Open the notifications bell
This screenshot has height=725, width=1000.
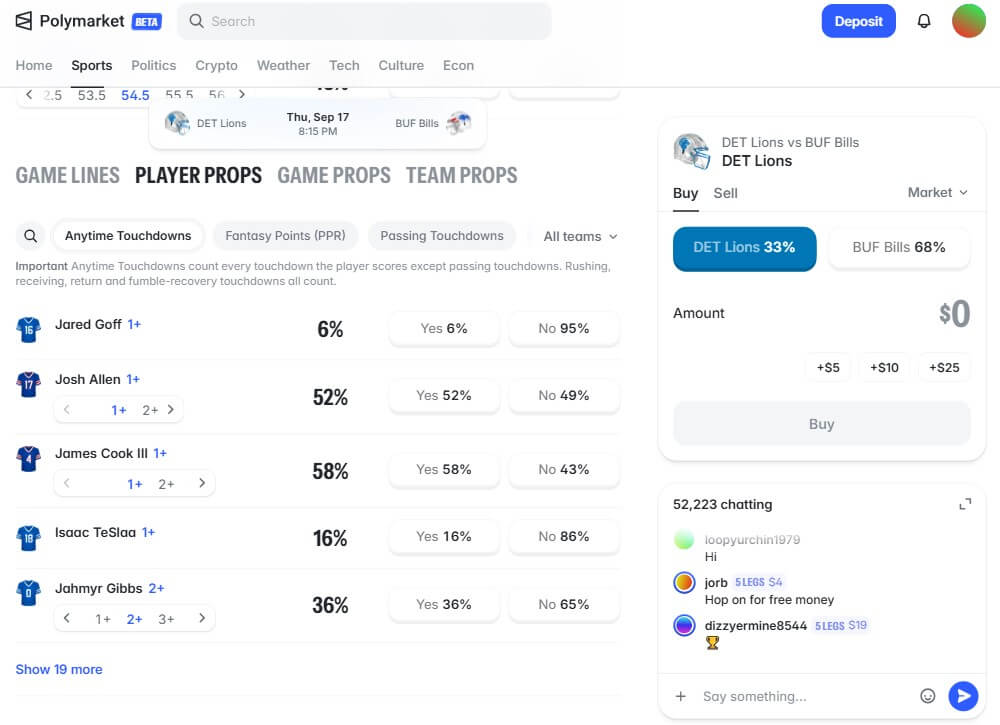pos(923,21)
